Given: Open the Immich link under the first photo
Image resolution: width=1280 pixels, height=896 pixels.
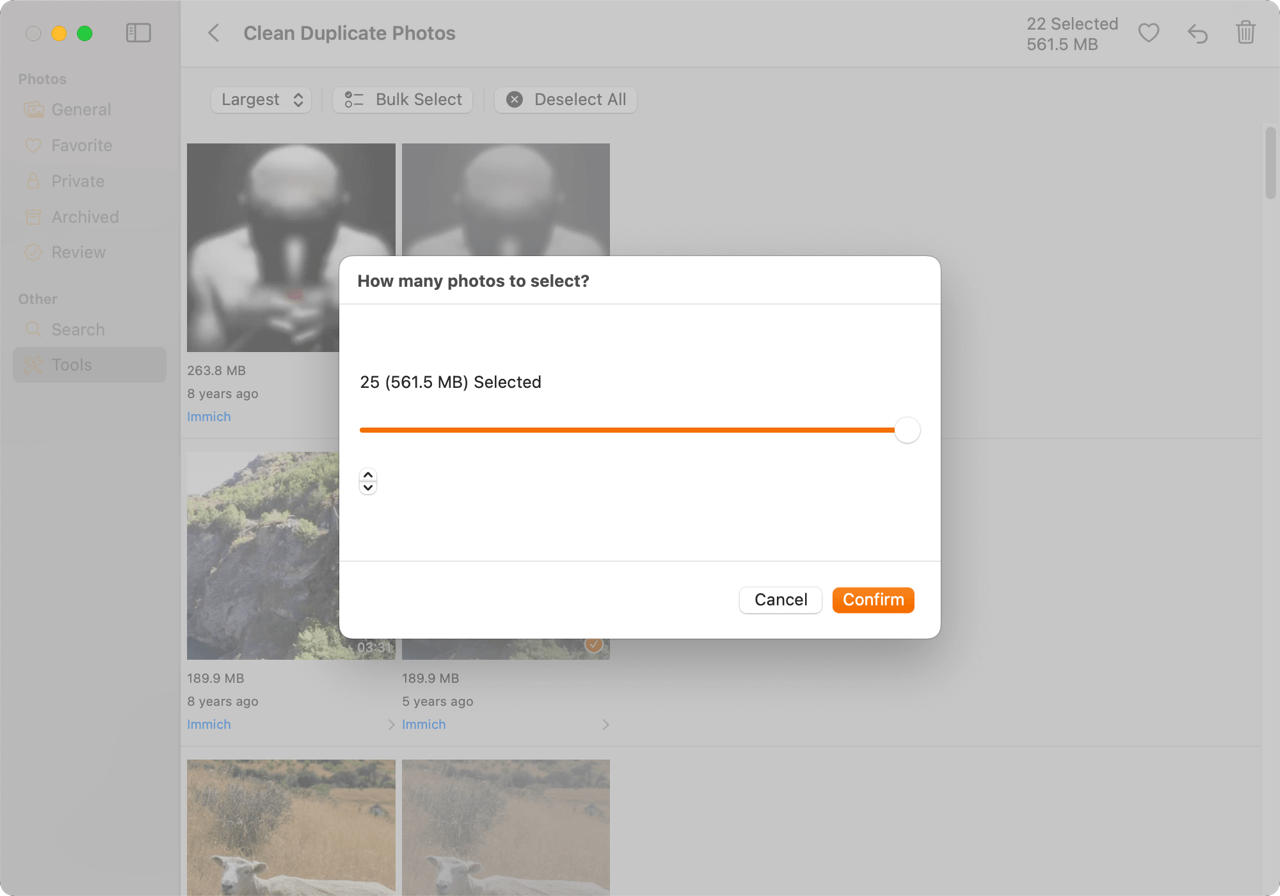Looking at the screenshot, I should (208, 416).
